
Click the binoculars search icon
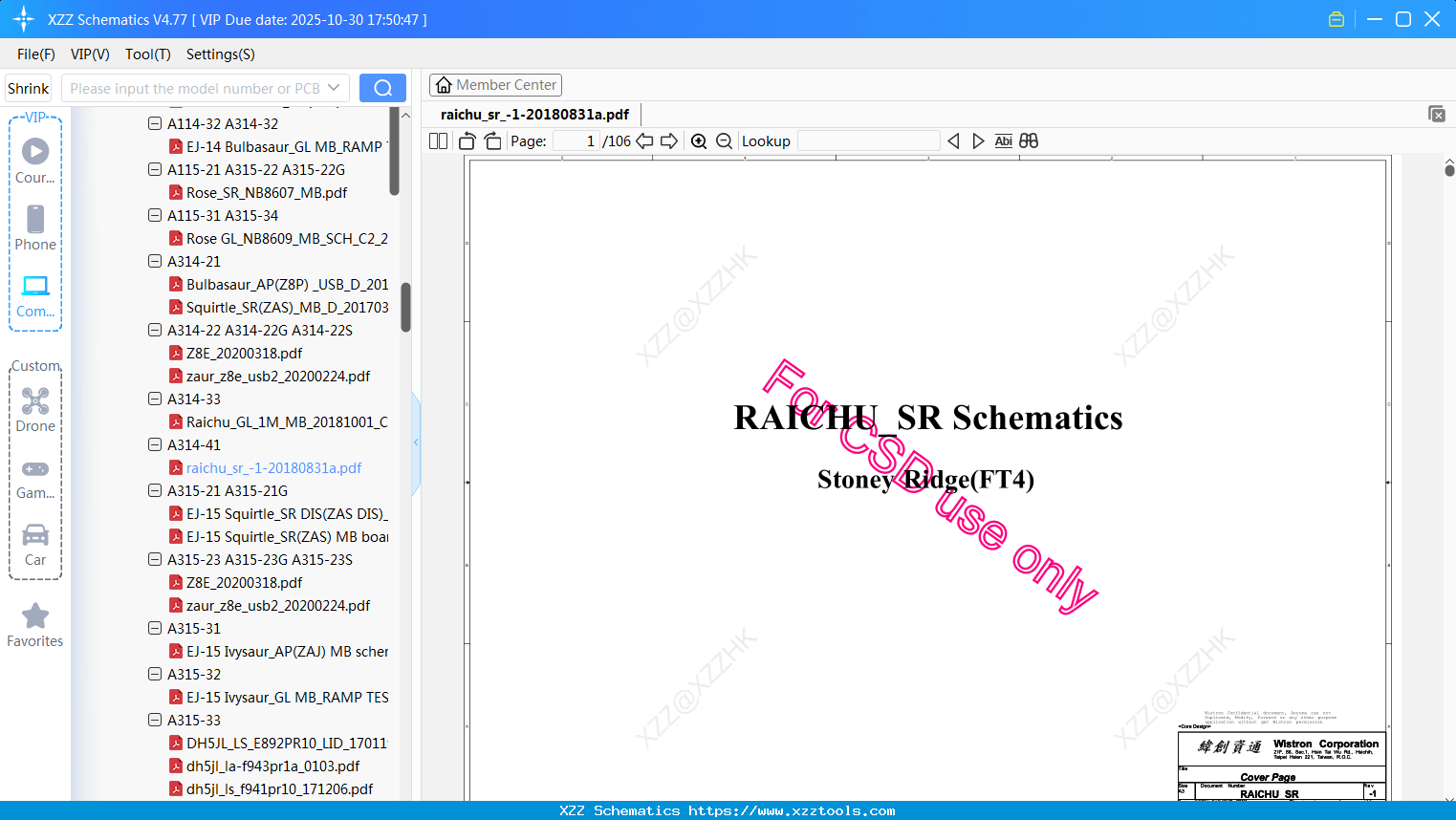coord(1029,140)
